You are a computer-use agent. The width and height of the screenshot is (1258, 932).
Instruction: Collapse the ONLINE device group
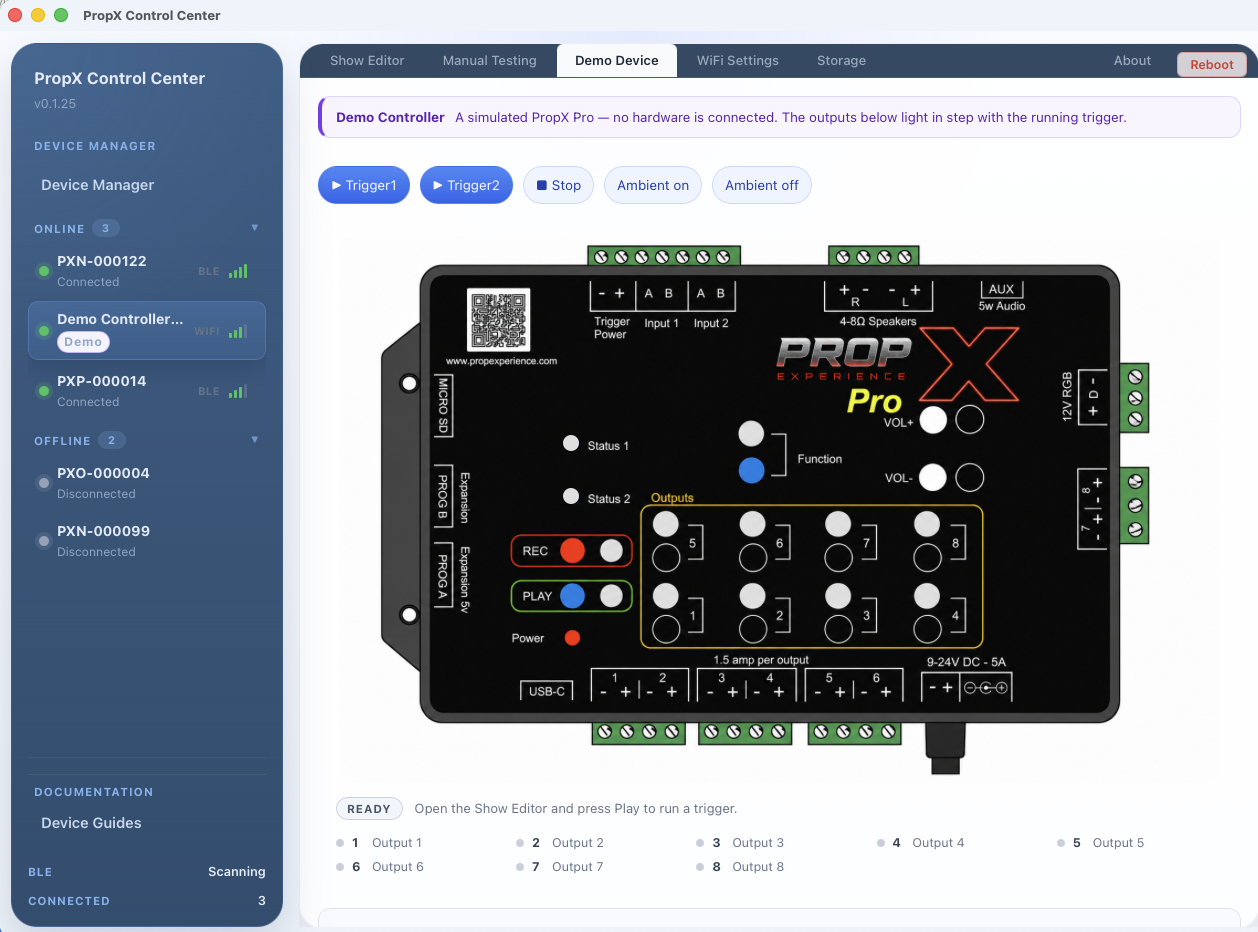point(254,228)
